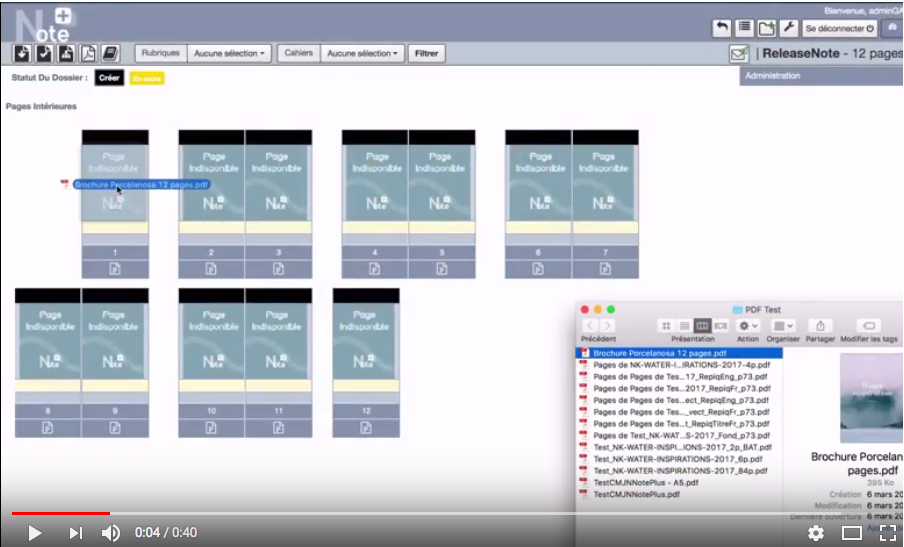Image resolution: width=904 pixels, height=547 pixels.
Task: Click the black Créer status button
Action: [x=109, y=77]
